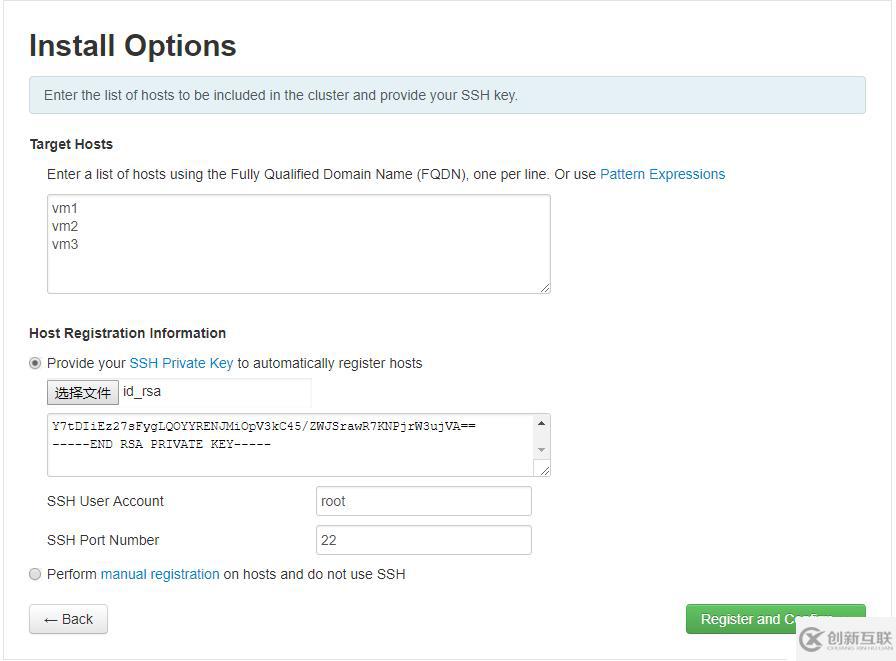Image resolution: width=896 pixels, height=661 pixels.
Task: Click the scroll-down arrow in the private key box
Action: click(541, 450)
